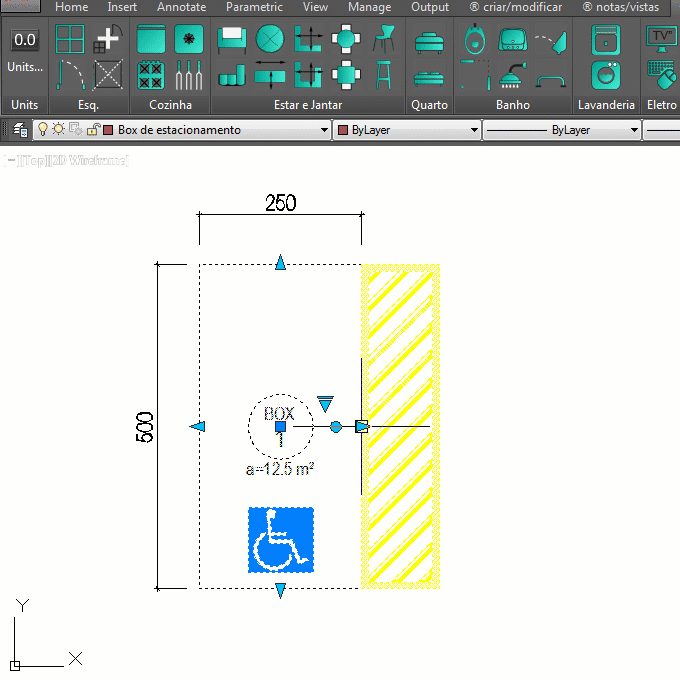
Task: Select the toilet icon in Banho
Action: click(474, 40)
